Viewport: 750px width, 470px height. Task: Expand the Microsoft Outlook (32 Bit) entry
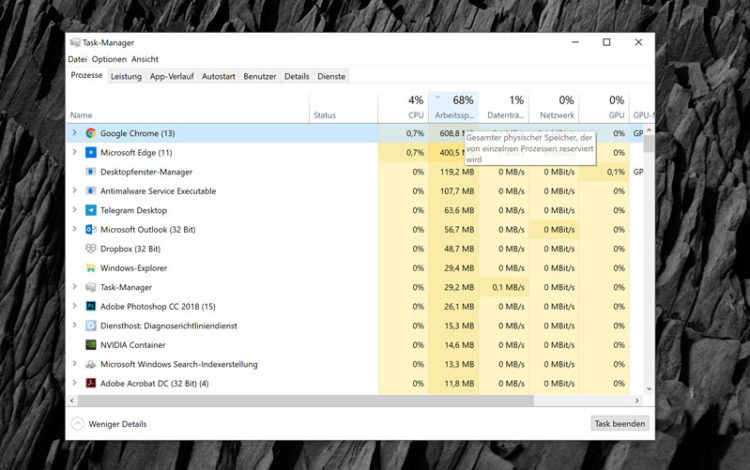(75, 229)
